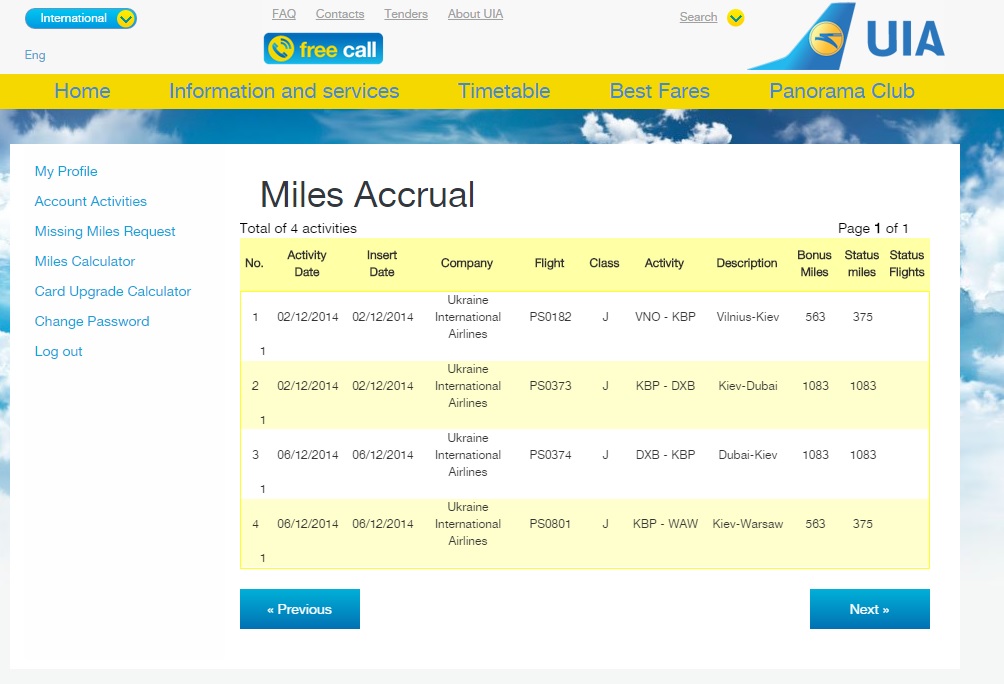
Task: Open Information and services menu
Action: point(284,91)
